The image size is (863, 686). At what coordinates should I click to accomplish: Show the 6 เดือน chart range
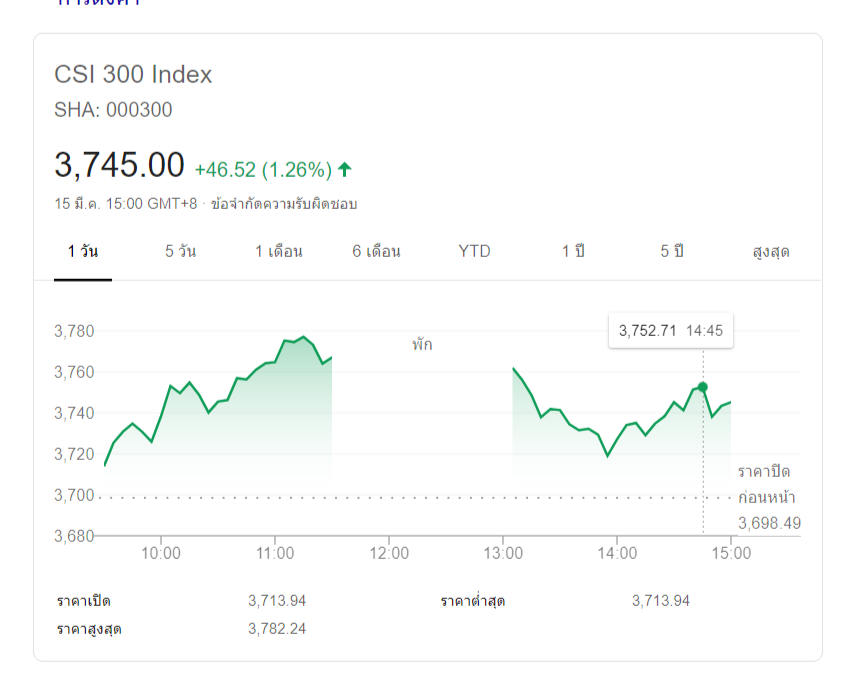[x=377, y=251]
